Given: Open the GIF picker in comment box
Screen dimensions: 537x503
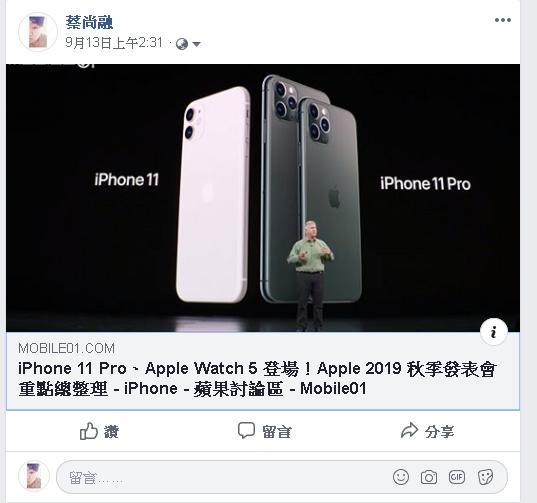Looking at the screenshot, I should [x=457, y=477].
